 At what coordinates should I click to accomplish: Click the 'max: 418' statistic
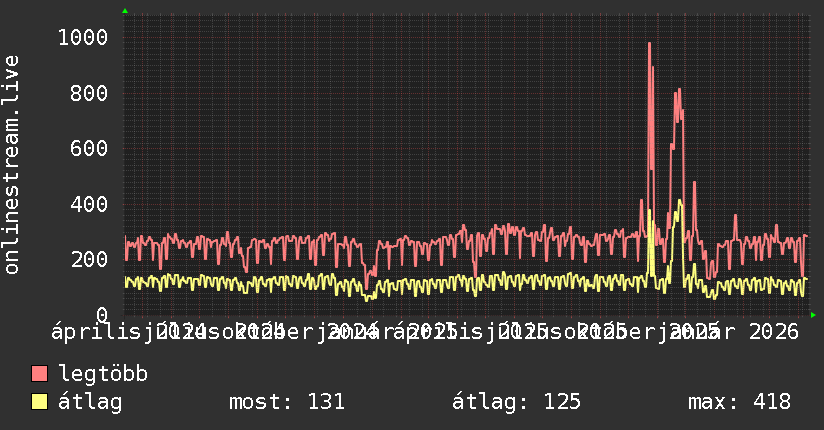coord(739,402)
